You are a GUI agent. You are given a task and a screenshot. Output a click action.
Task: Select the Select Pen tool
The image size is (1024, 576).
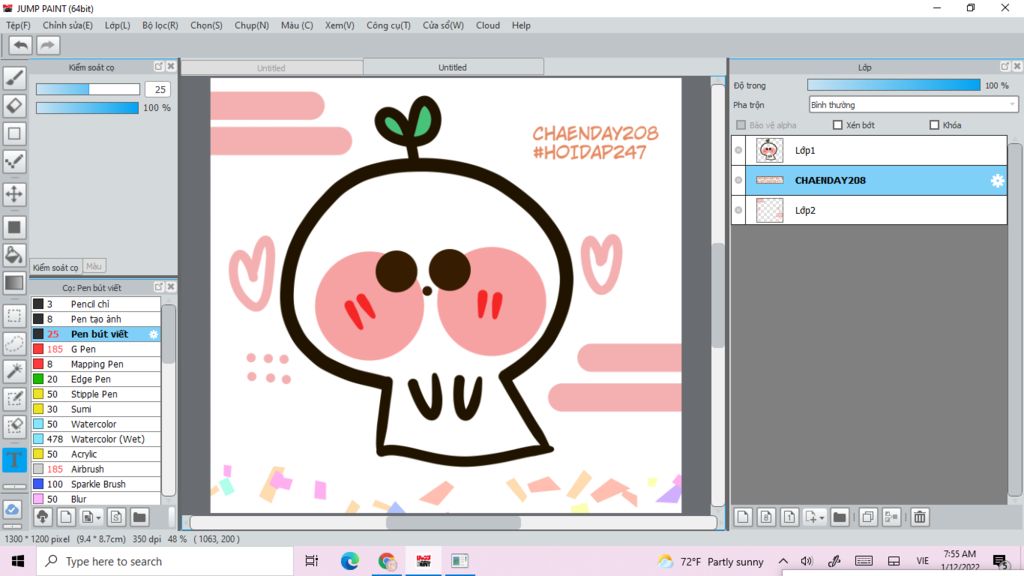pyautogui.click(x=14, y=399)
